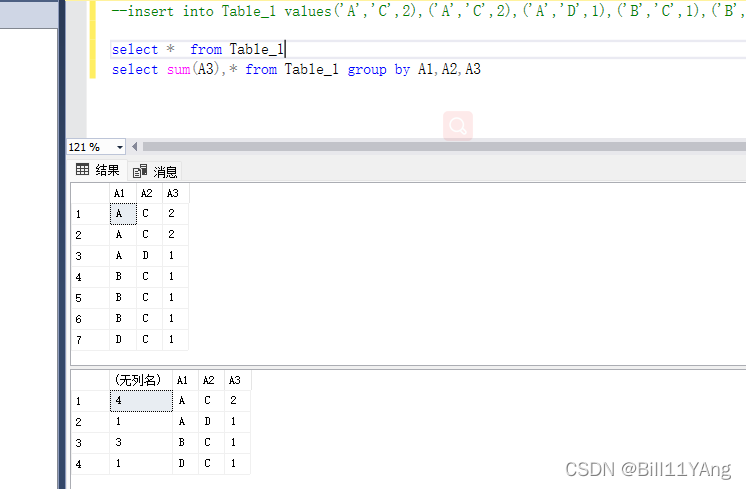Click the 结果 tab grid icon
Viewport: 746px width, 489px height.
[x=82, y=169]
